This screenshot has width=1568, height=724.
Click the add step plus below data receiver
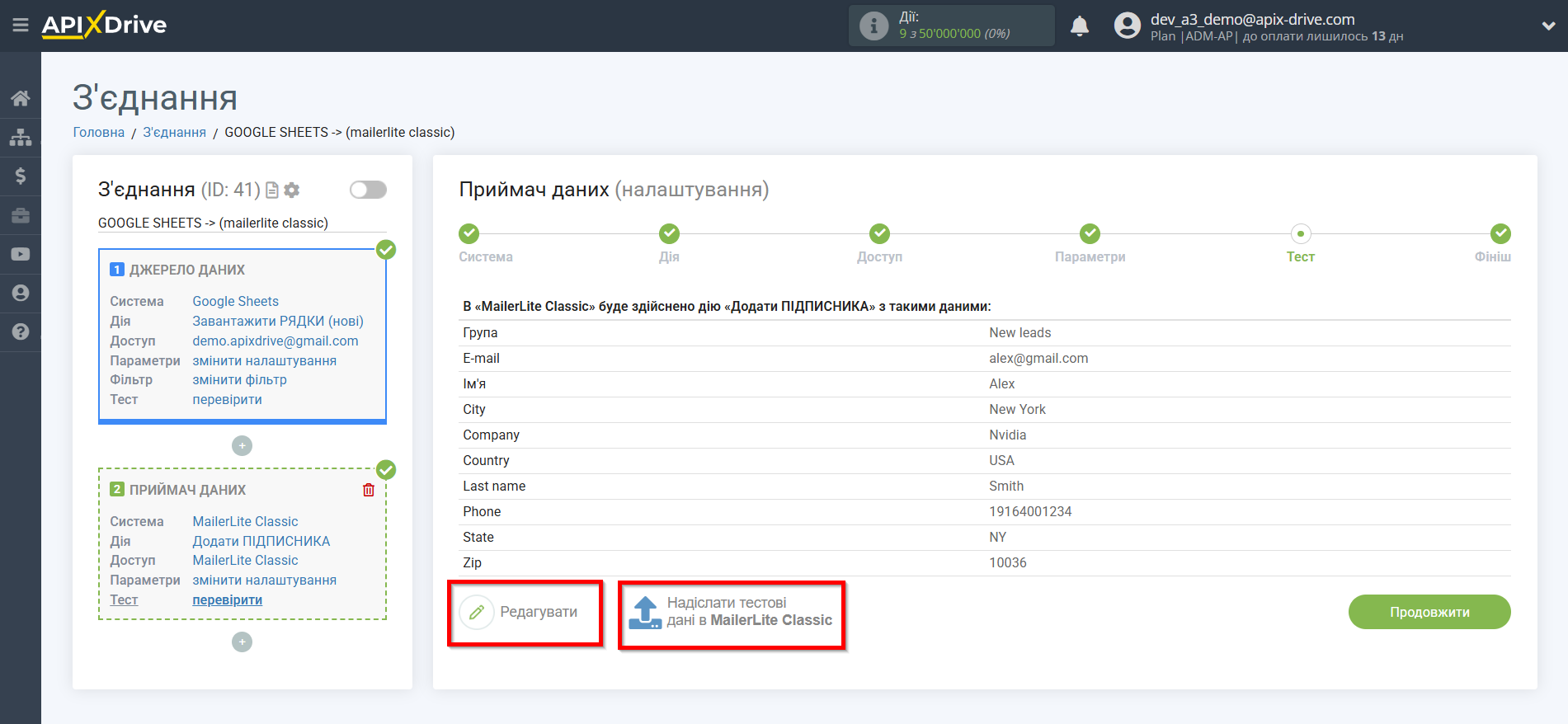242,642
